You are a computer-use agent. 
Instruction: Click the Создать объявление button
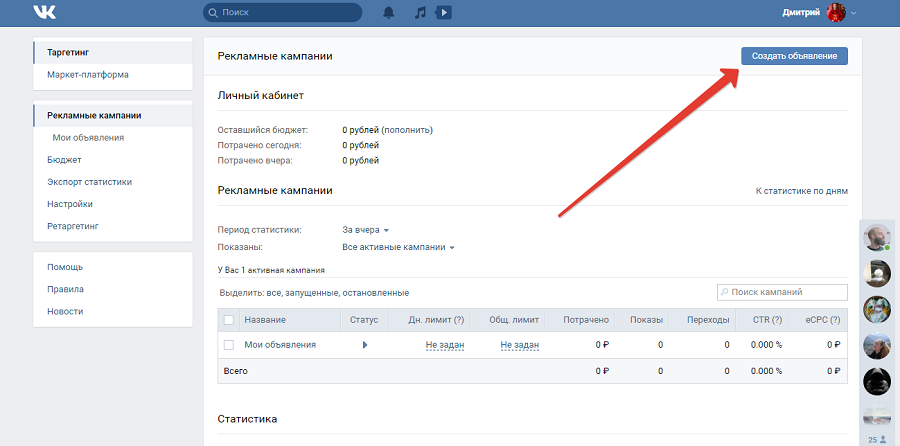point(794,56)
